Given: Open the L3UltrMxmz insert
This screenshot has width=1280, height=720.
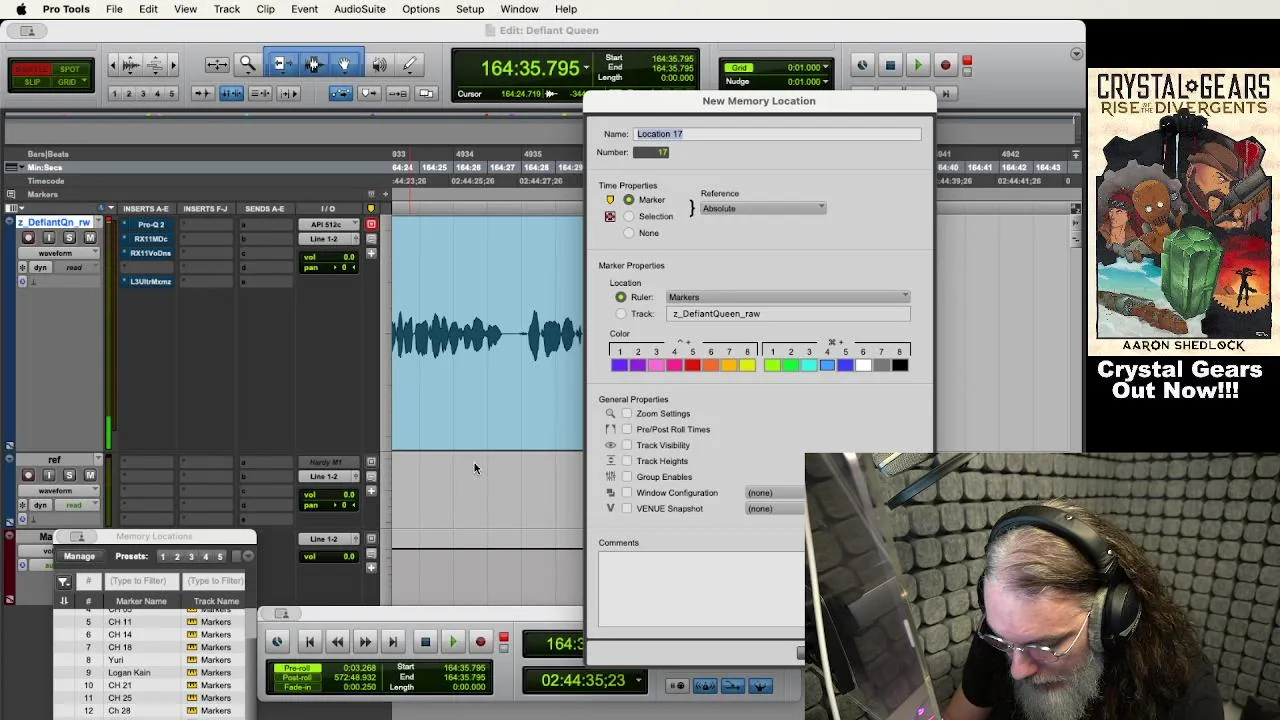Looking at the screenshot, I should point(151,282).
